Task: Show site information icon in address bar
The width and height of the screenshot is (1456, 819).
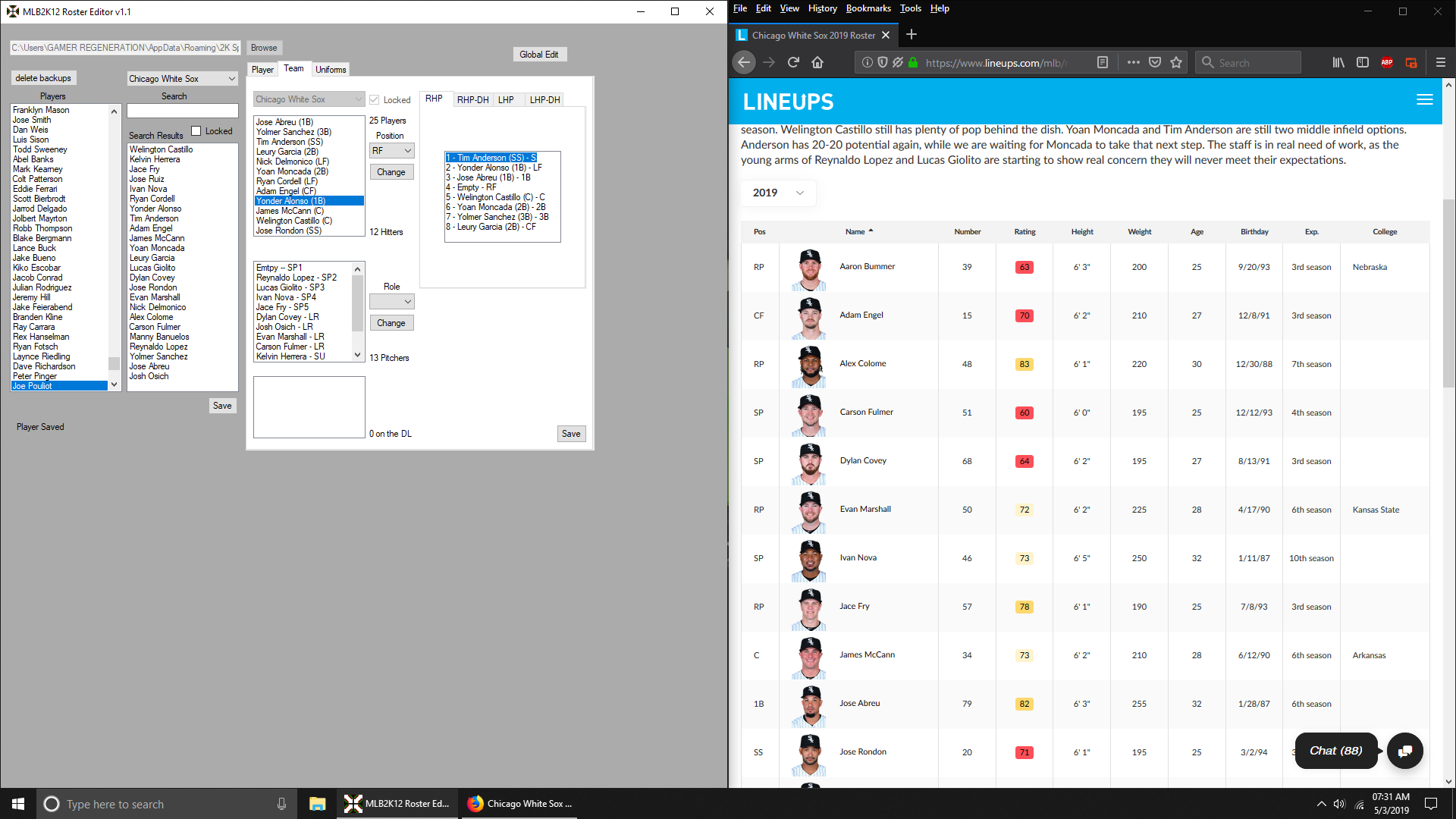Action: (x=867, y=63)
